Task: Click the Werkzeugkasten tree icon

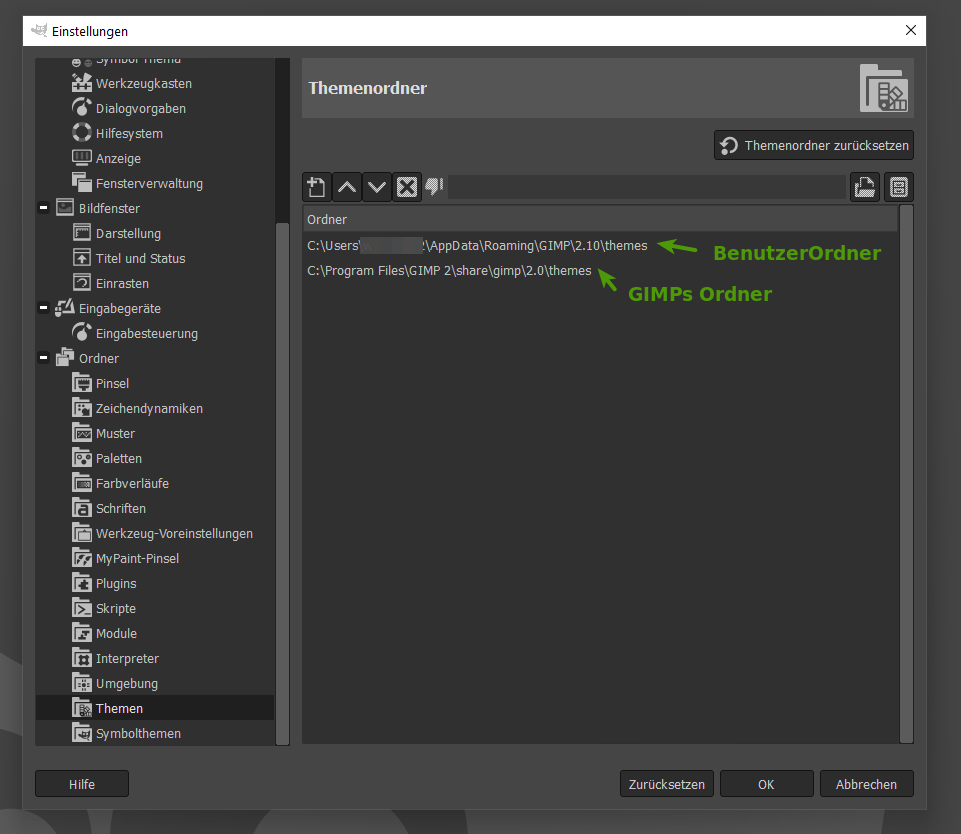Action: pyautogui.click(x=82, y=83)
